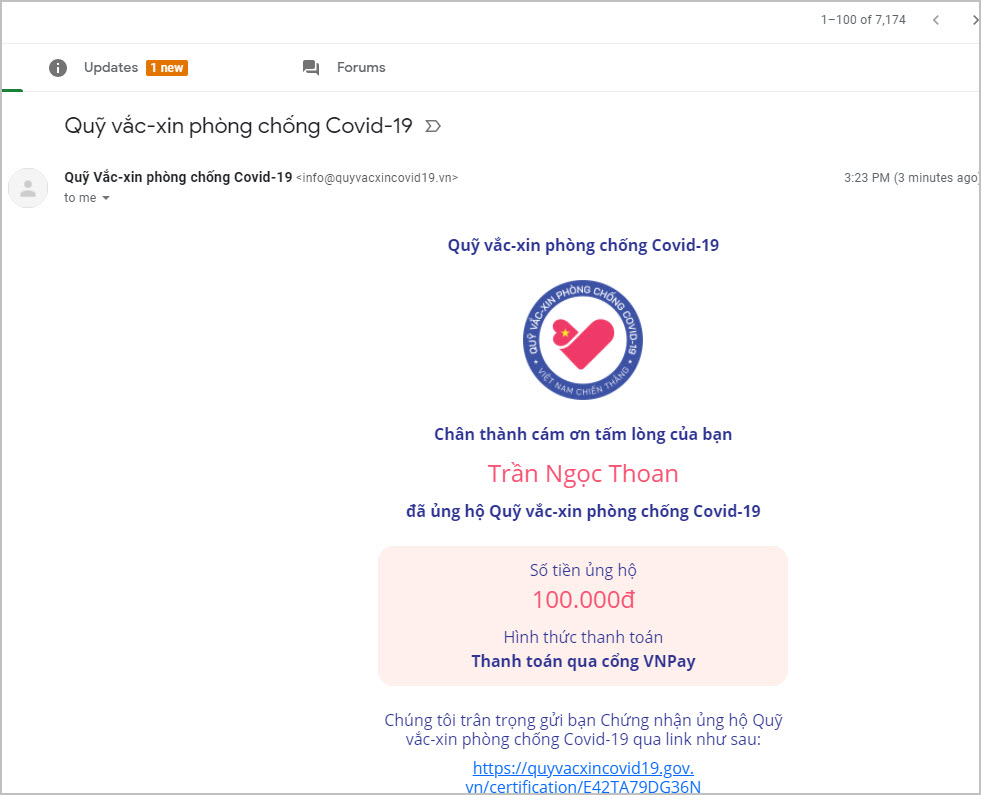Switch to the Updates tab

tap(111, 68)
